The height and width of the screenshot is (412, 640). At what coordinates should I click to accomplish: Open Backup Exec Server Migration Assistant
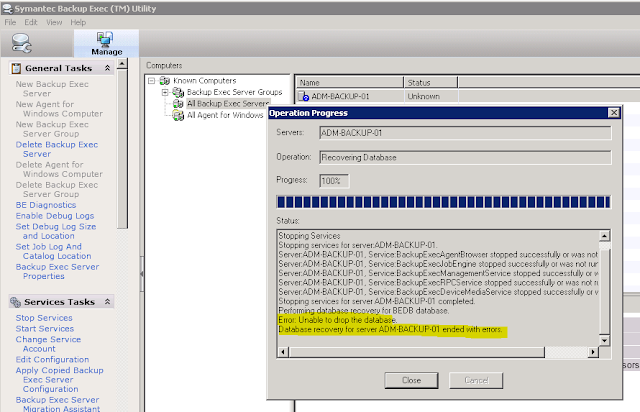(x=58, y=404)
